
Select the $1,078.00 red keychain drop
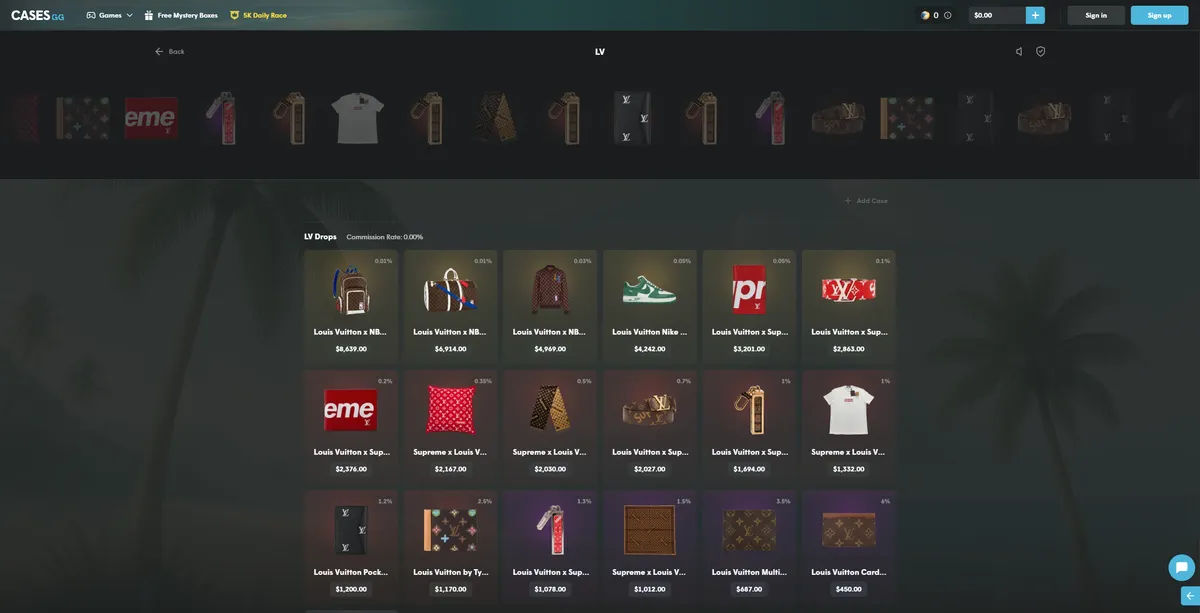tap(550, 546)
